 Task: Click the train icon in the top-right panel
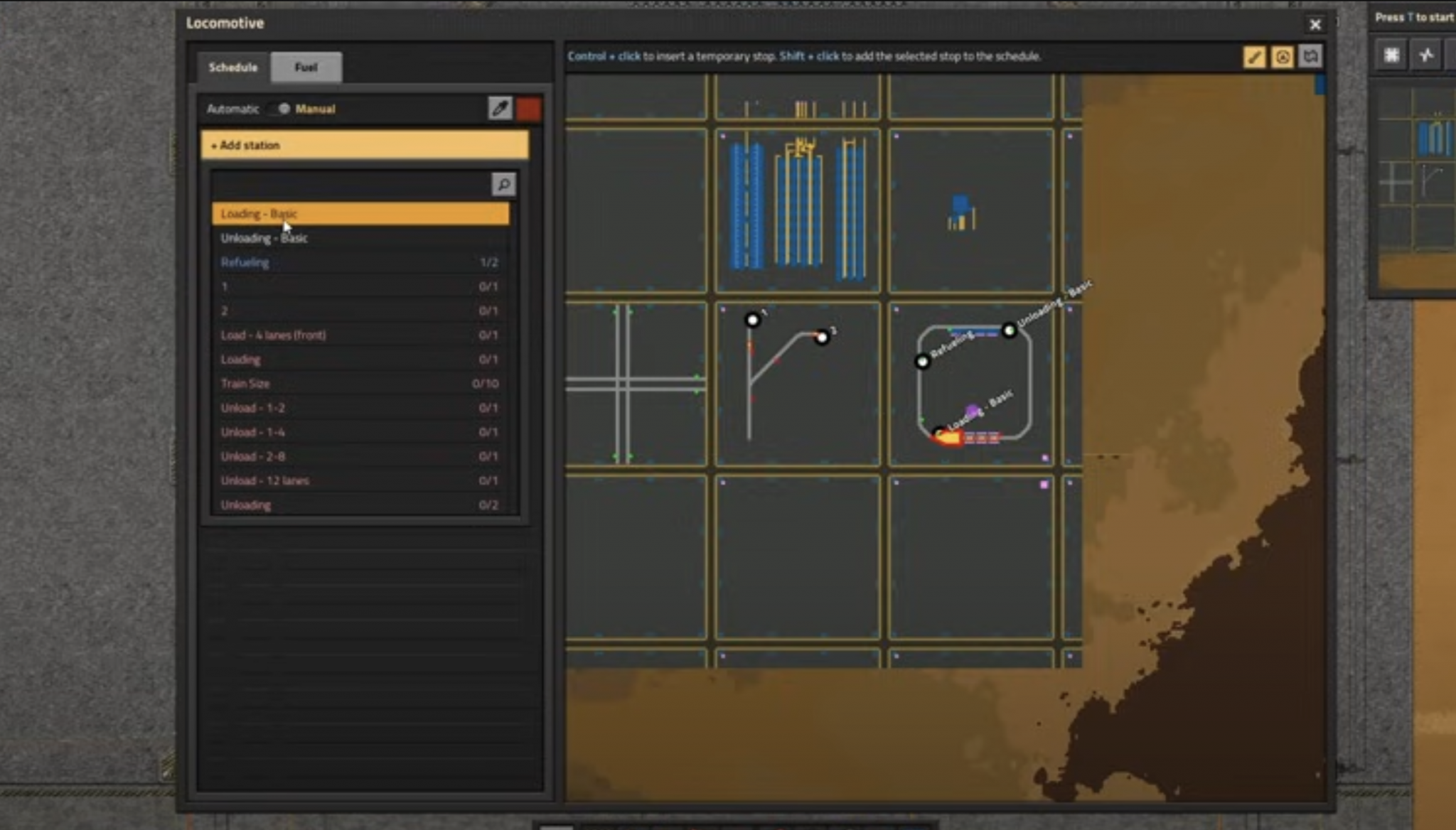pos(1425,53)
